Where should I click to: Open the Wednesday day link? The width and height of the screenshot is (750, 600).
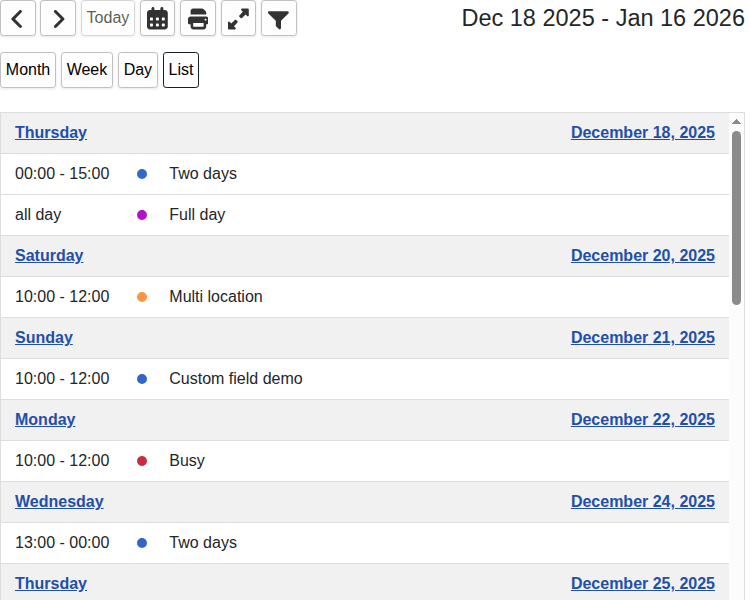(59, 502)
